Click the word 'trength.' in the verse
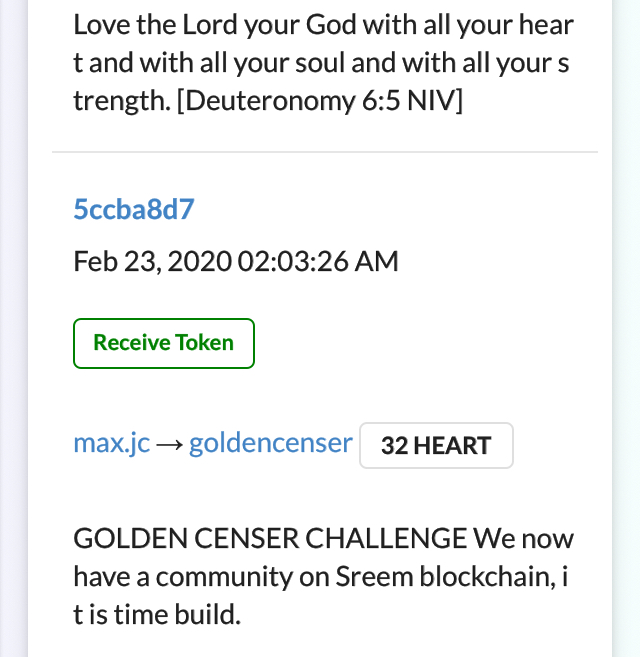The image size is (640, 657). (x=122, y=101)
